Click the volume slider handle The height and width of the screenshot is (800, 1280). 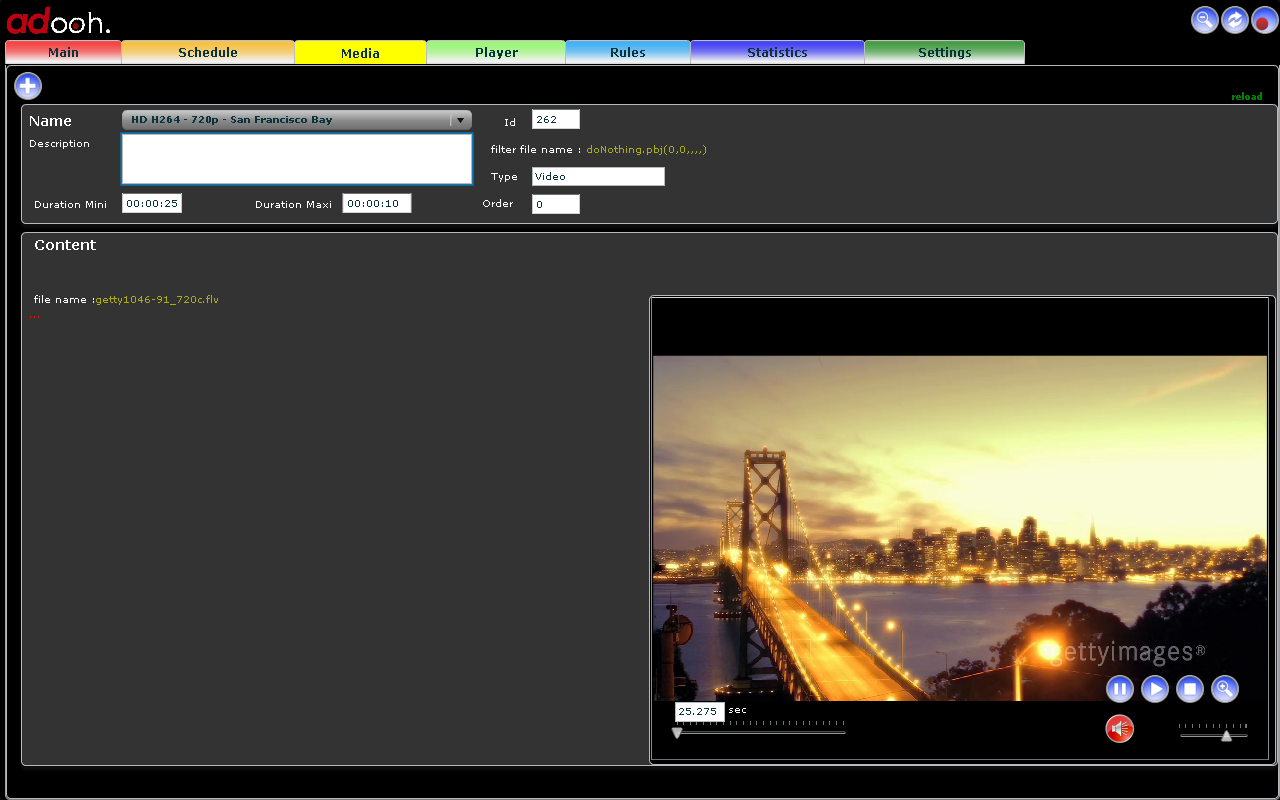point(1226,735)
